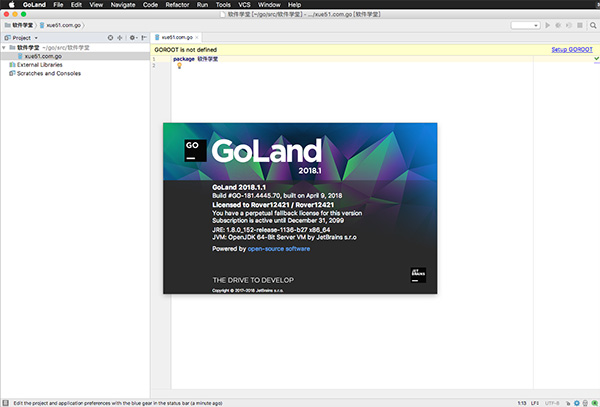
Task: Open the run configuration dropdown
Action: pyautogui.click(x=525, y=25)
